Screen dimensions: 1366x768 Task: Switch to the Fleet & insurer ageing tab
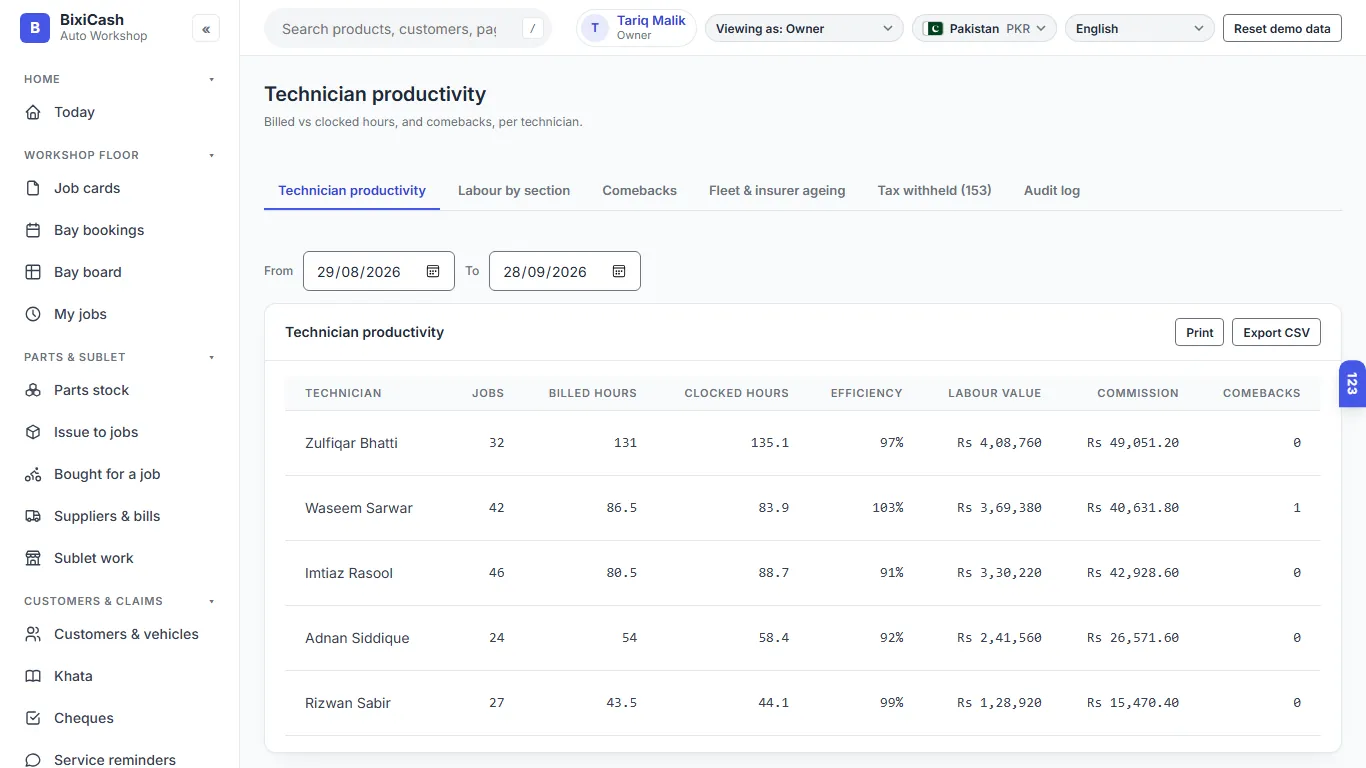(x=777, y=190)
